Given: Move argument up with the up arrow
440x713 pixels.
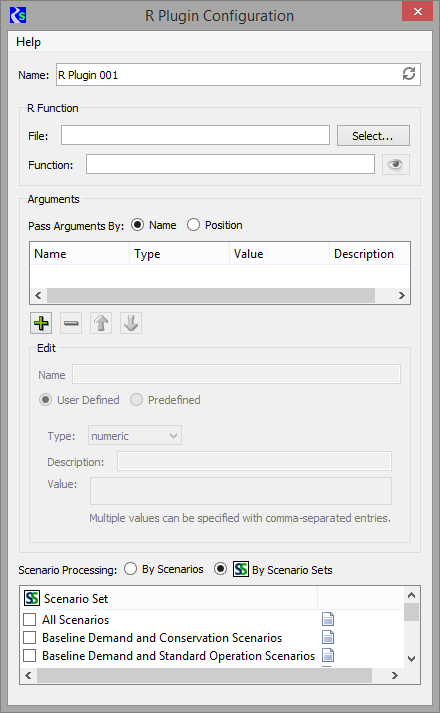Looking at the screenshot, I should (x=101, y=323).
